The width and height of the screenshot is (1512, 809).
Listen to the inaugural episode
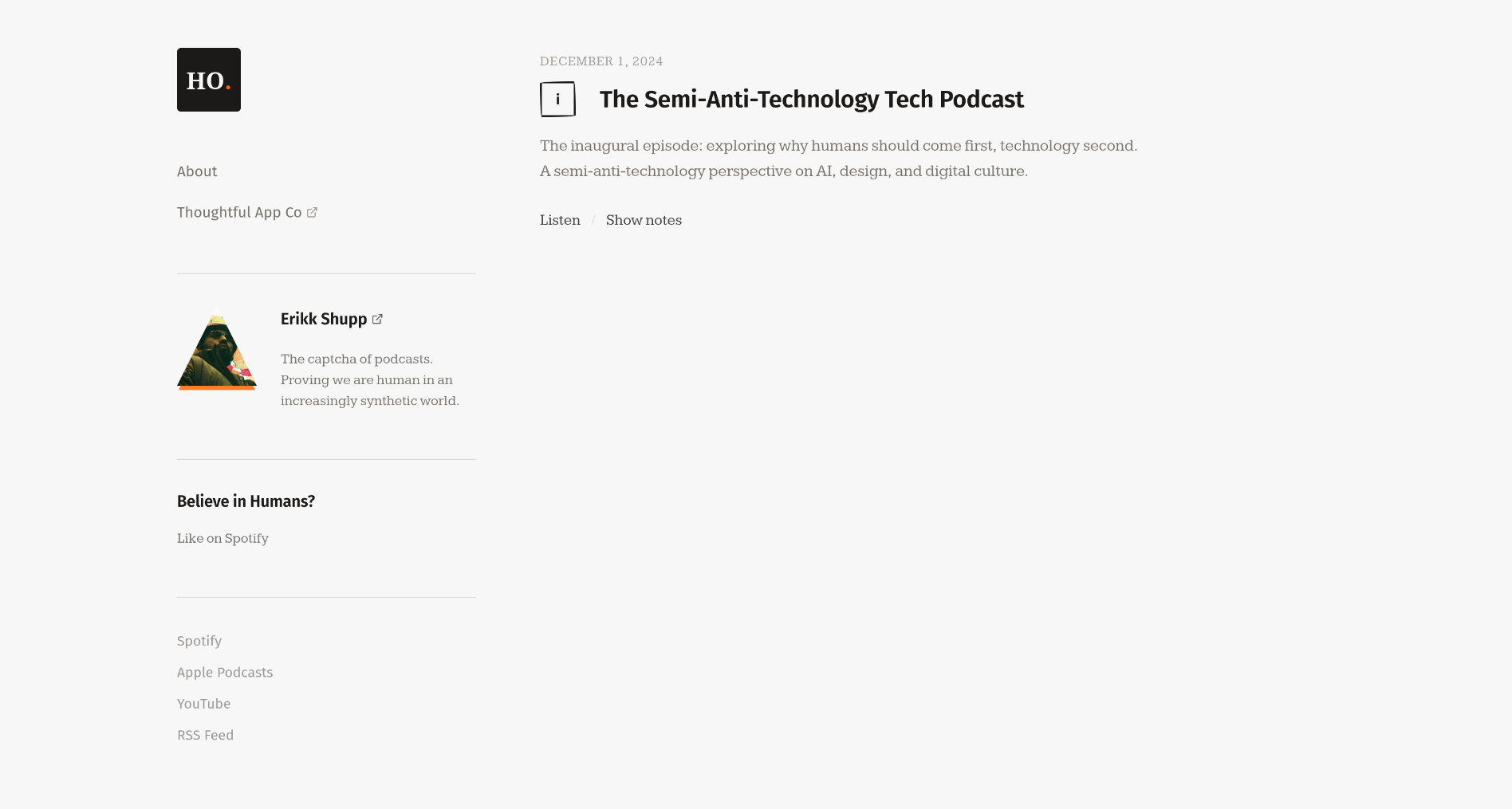[x=560, y=221]
